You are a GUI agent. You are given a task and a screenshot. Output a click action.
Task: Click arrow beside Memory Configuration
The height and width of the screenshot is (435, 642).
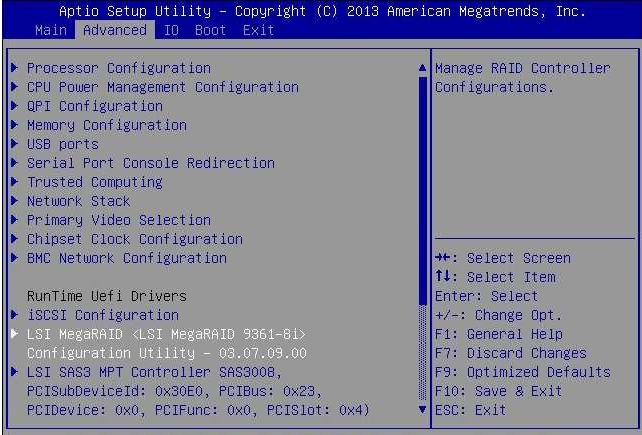click(x=14, y=125)
